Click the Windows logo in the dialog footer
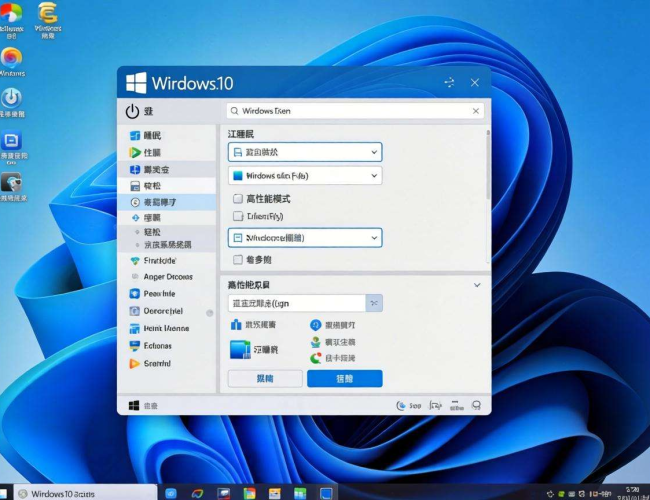The width and height of the screenshot is (650, 500). point(134,405)
